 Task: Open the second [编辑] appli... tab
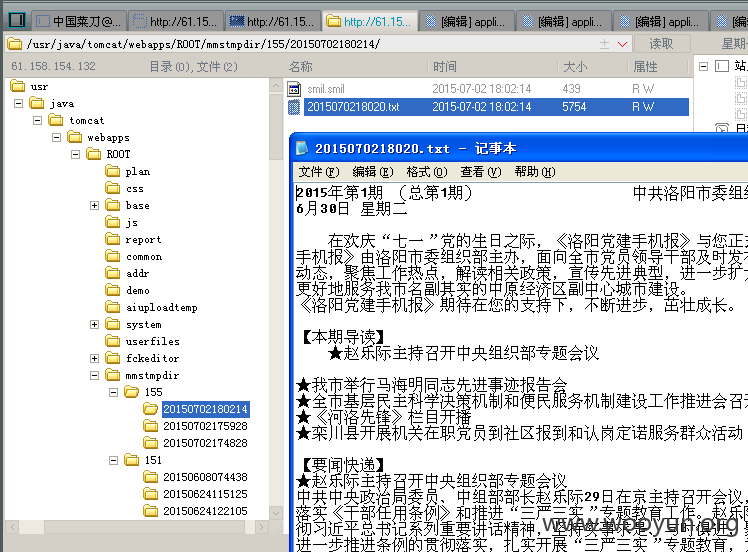click(564, 21)
